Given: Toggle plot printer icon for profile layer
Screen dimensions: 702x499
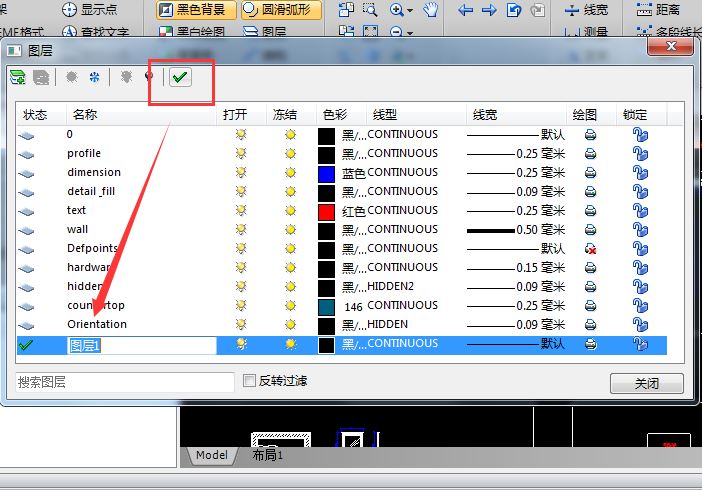Looking at the screenshot, I should [x=591, y=154].
